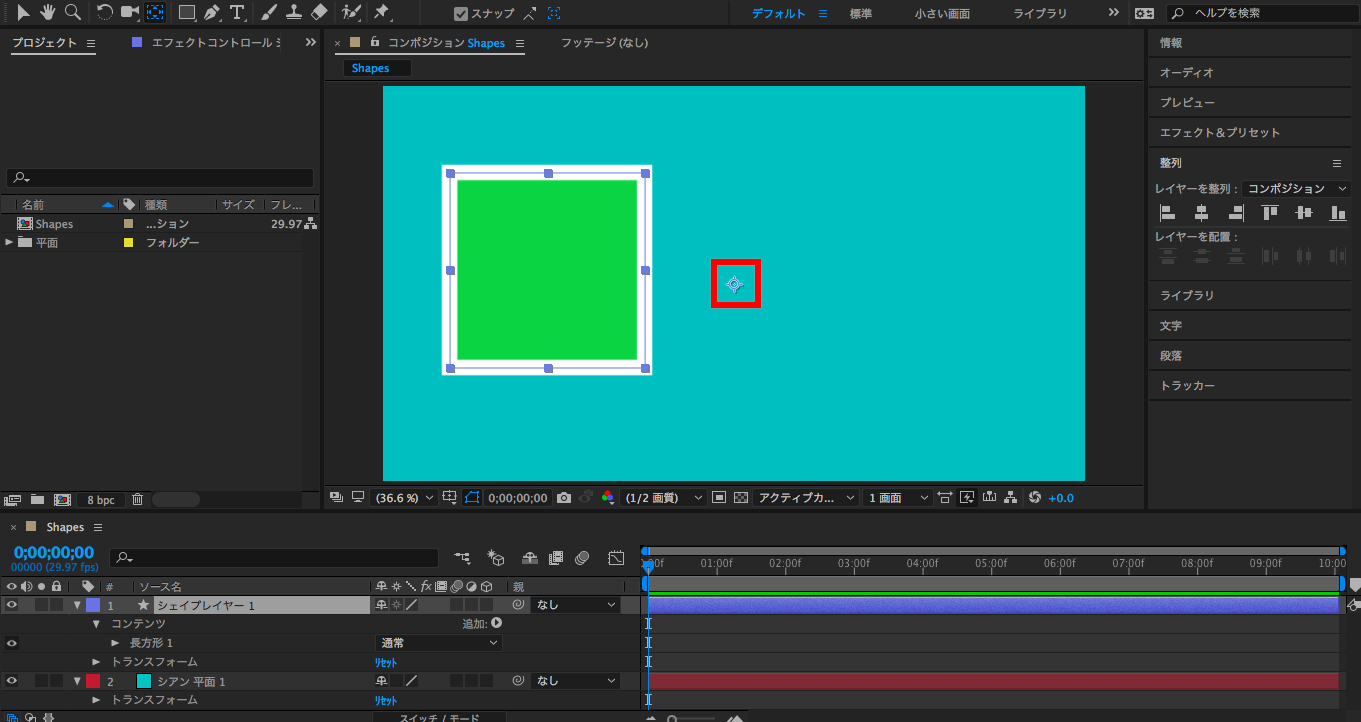This screenshot has height=722, width=1361.
Task: Expand the 平面 folder in Project panel
Action: (10, 242)
